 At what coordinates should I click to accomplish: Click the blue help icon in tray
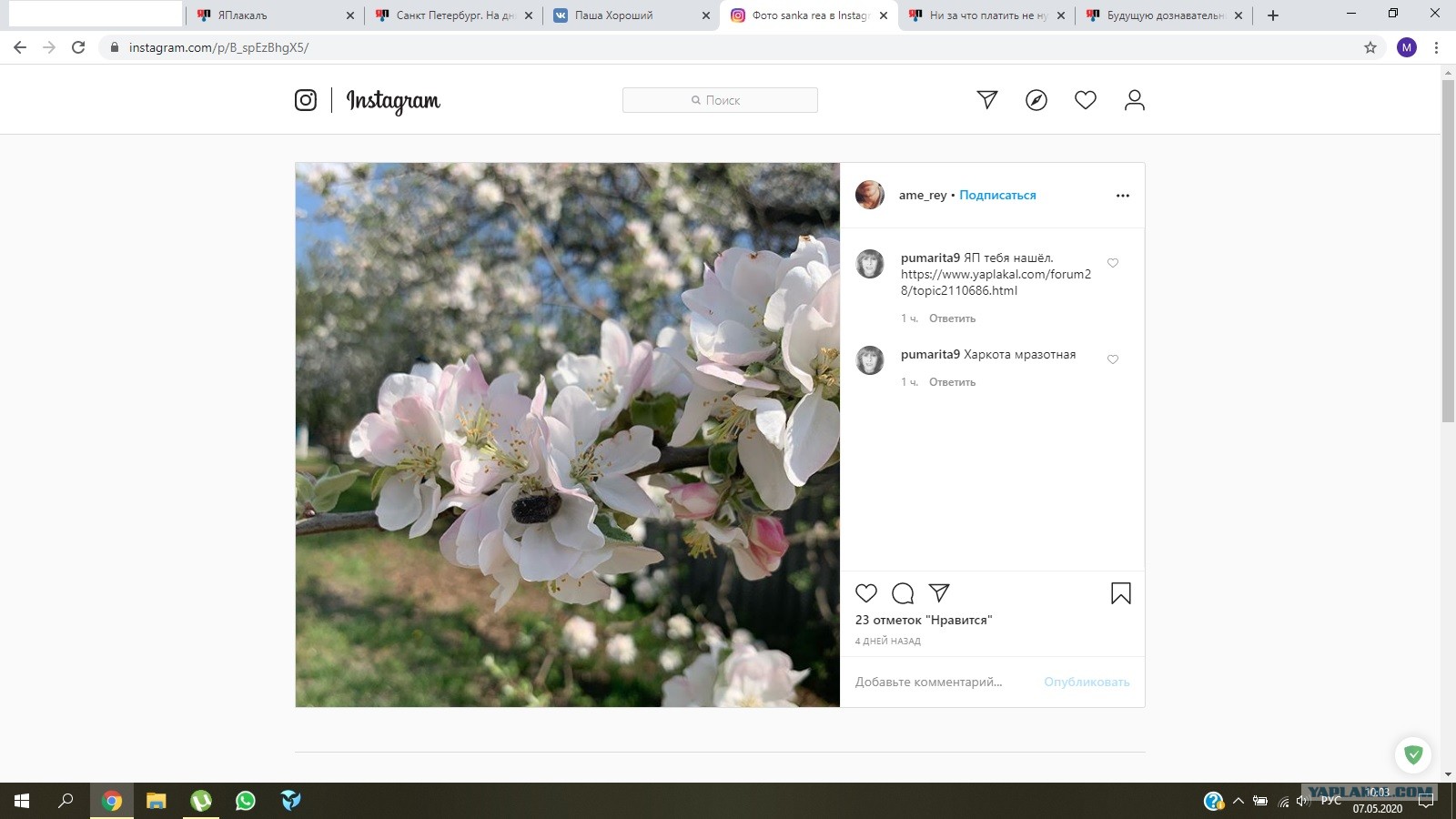click(x=1213, y=801)
